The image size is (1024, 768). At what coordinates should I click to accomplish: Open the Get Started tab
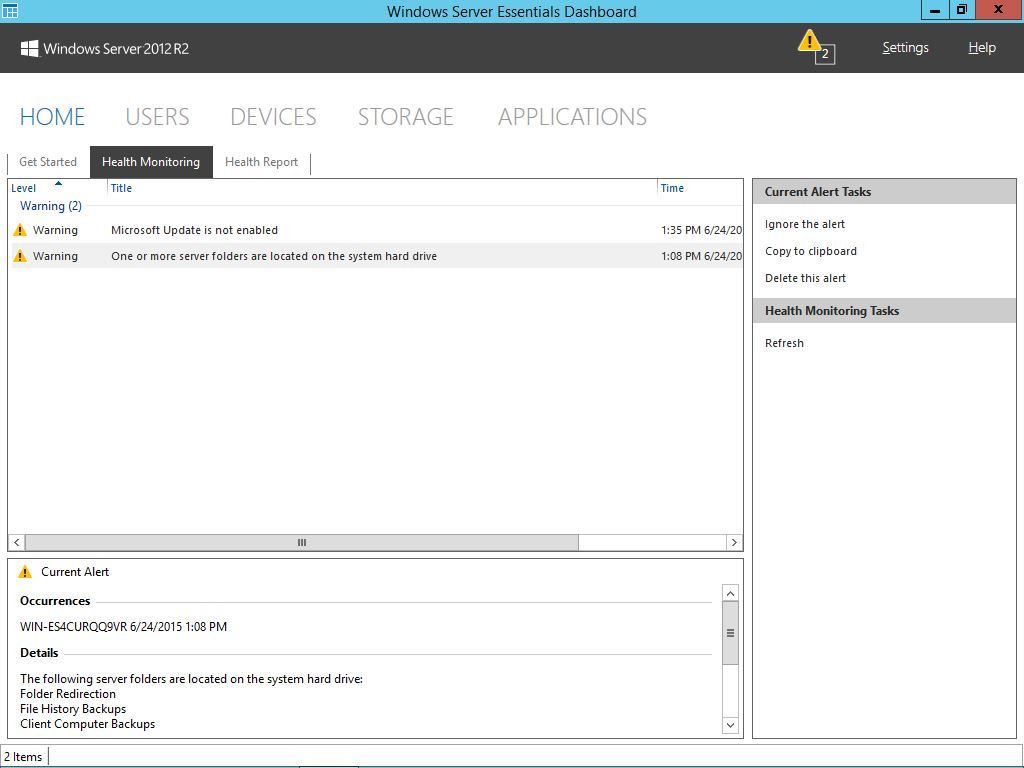click(48, 162)
